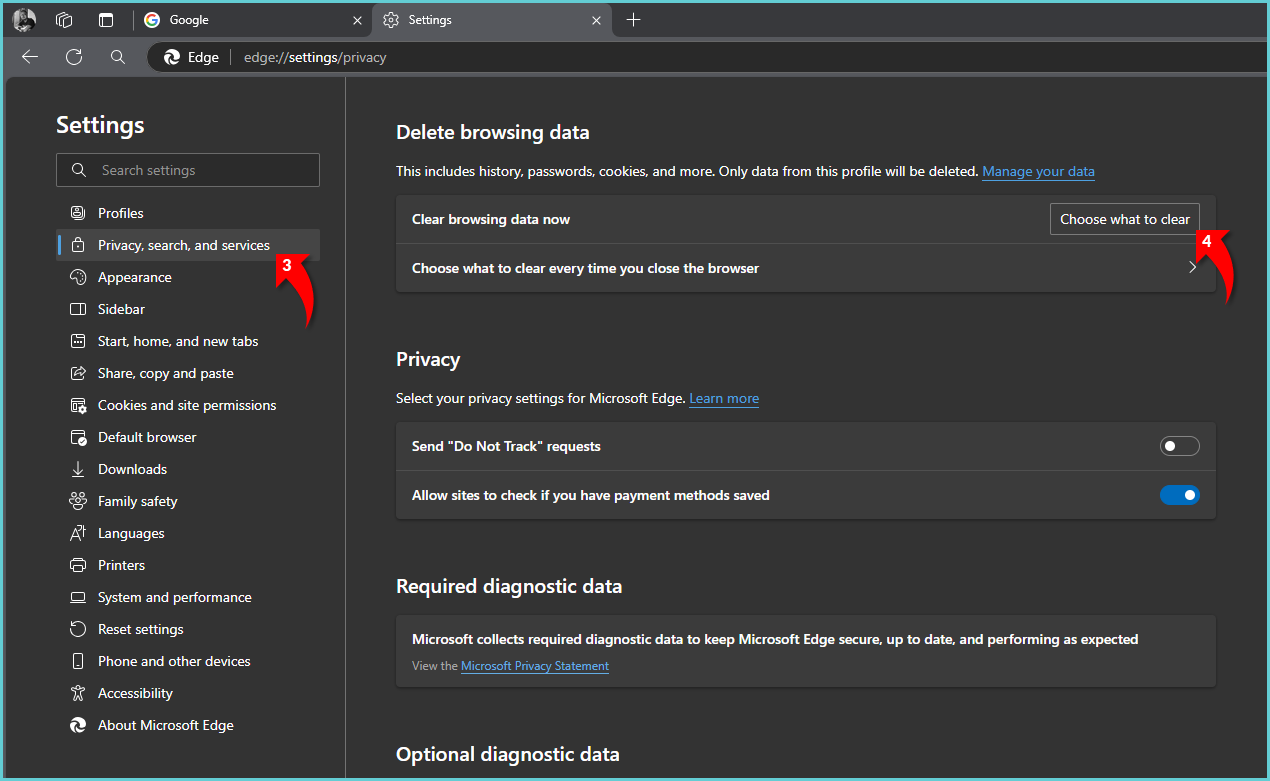Open Cookies and site permissions
The image size is (1270, 781).
pos(188,405)
